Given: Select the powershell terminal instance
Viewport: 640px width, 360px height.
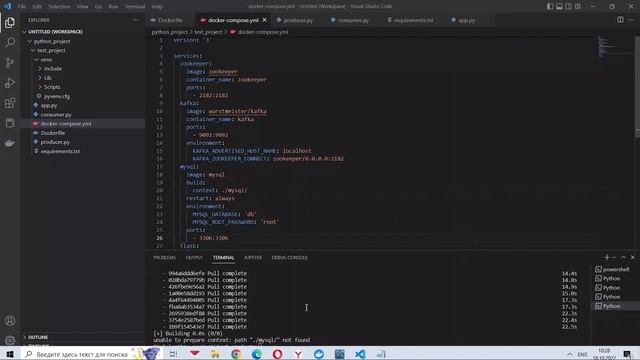Looking at the screenshot, I should pos(615,269).
